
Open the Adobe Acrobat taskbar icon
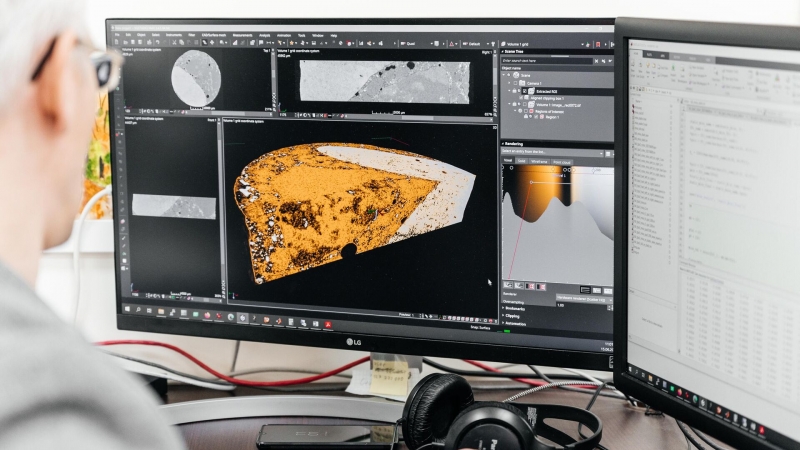click(x=327, y=325)
